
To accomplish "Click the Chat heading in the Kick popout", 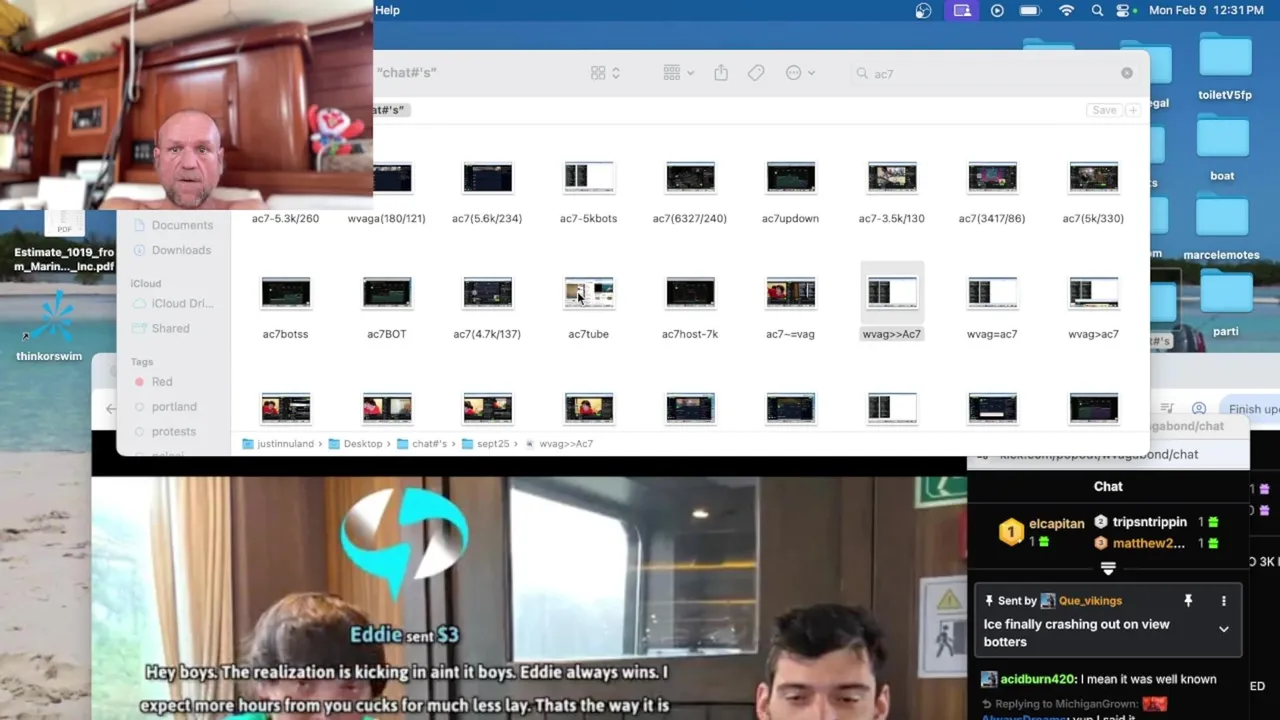I will click(1108, 486).
